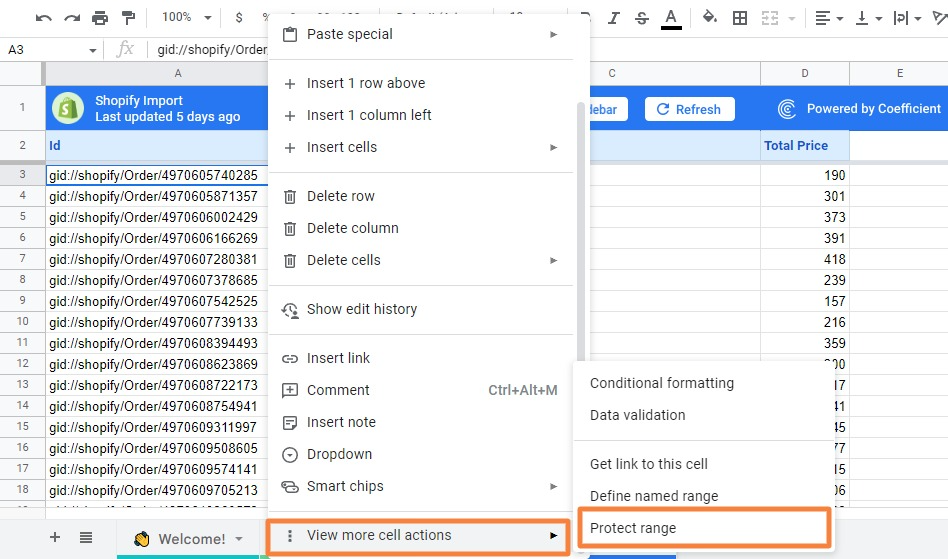The height and width of the screenshot is (559, 948).
Task: Select cell with order 4970605871357
Action: click(157, 196)
